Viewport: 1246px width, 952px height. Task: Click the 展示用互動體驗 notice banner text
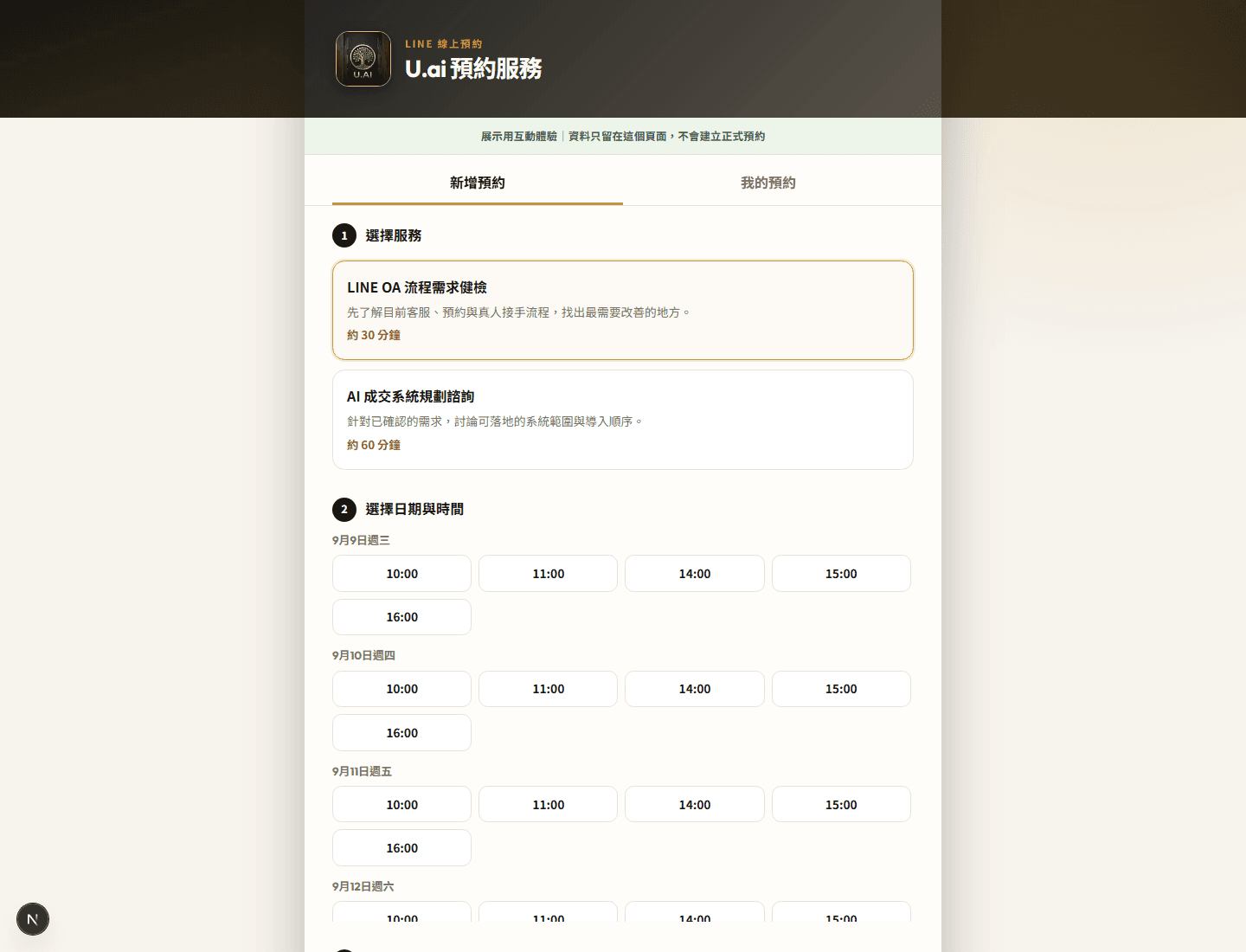click(x=623, y=136)
